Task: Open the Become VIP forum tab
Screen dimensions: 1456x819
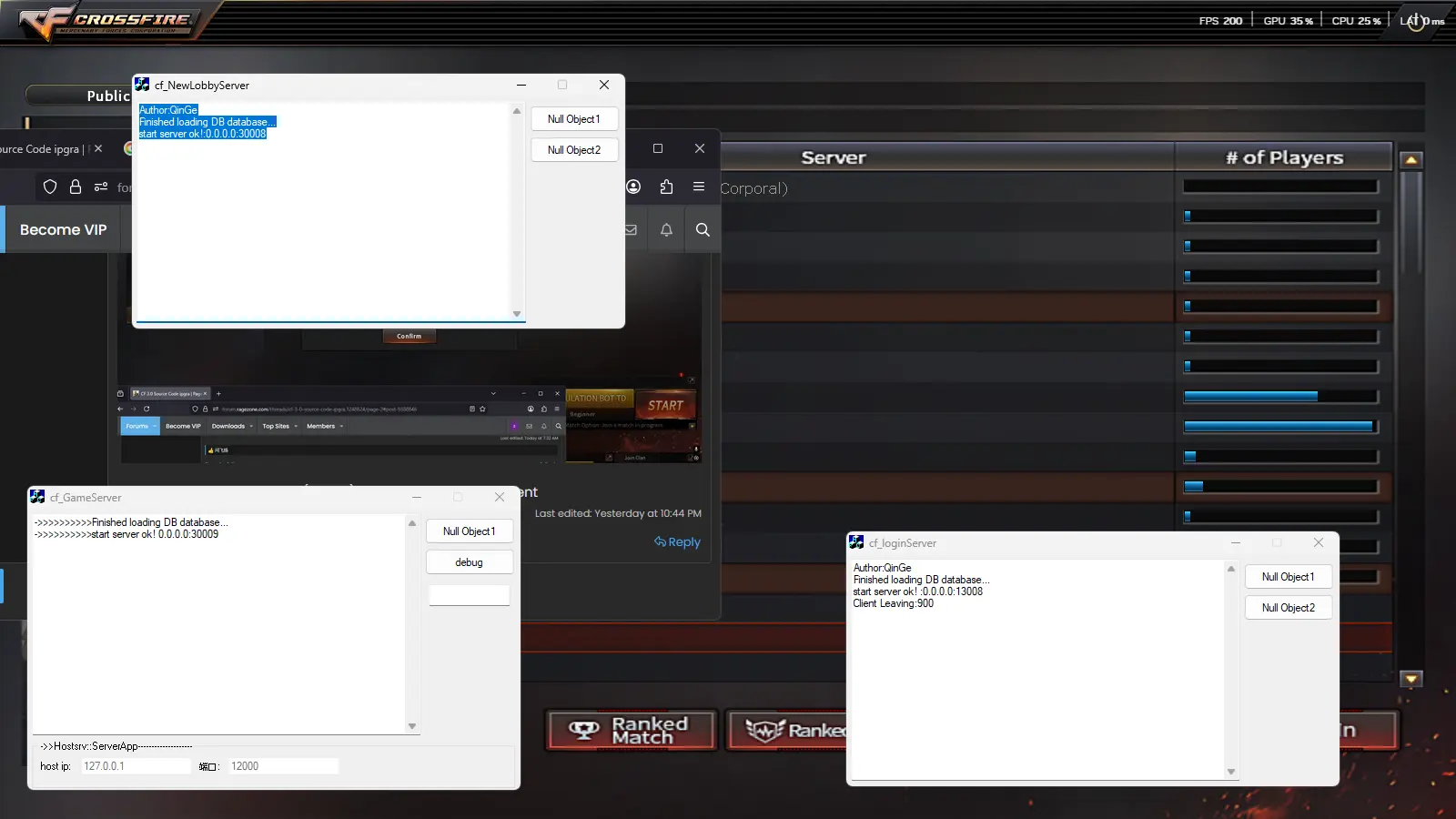Action: pyautogui.click(x=64, y=229)
